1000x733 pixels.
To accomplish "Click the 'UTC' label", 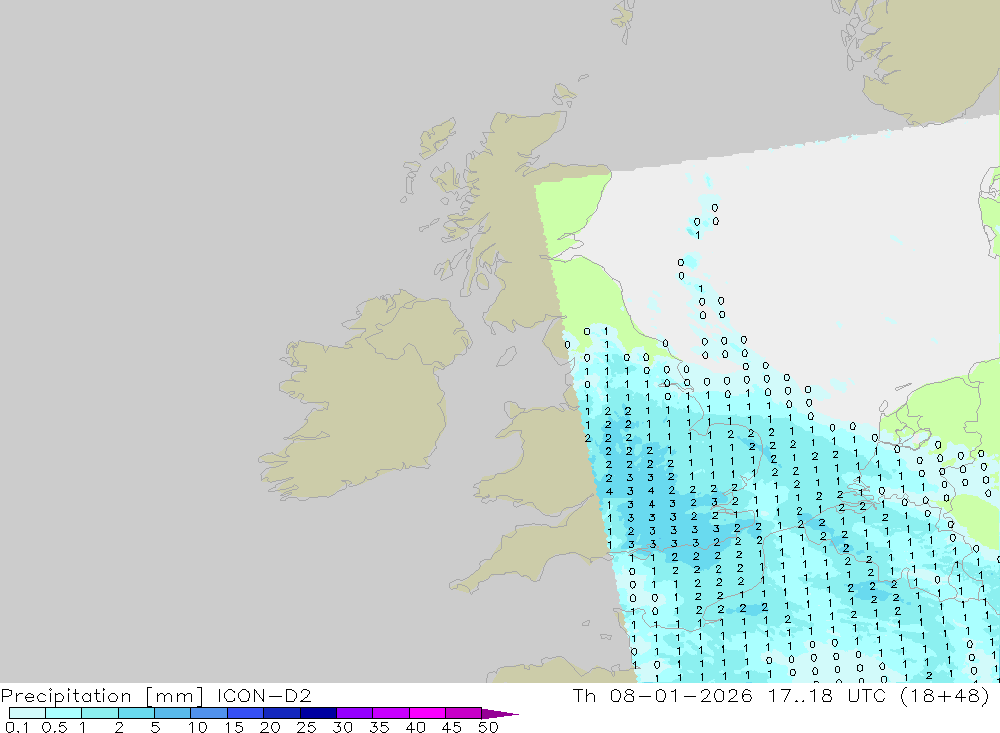I will (867, 695).
